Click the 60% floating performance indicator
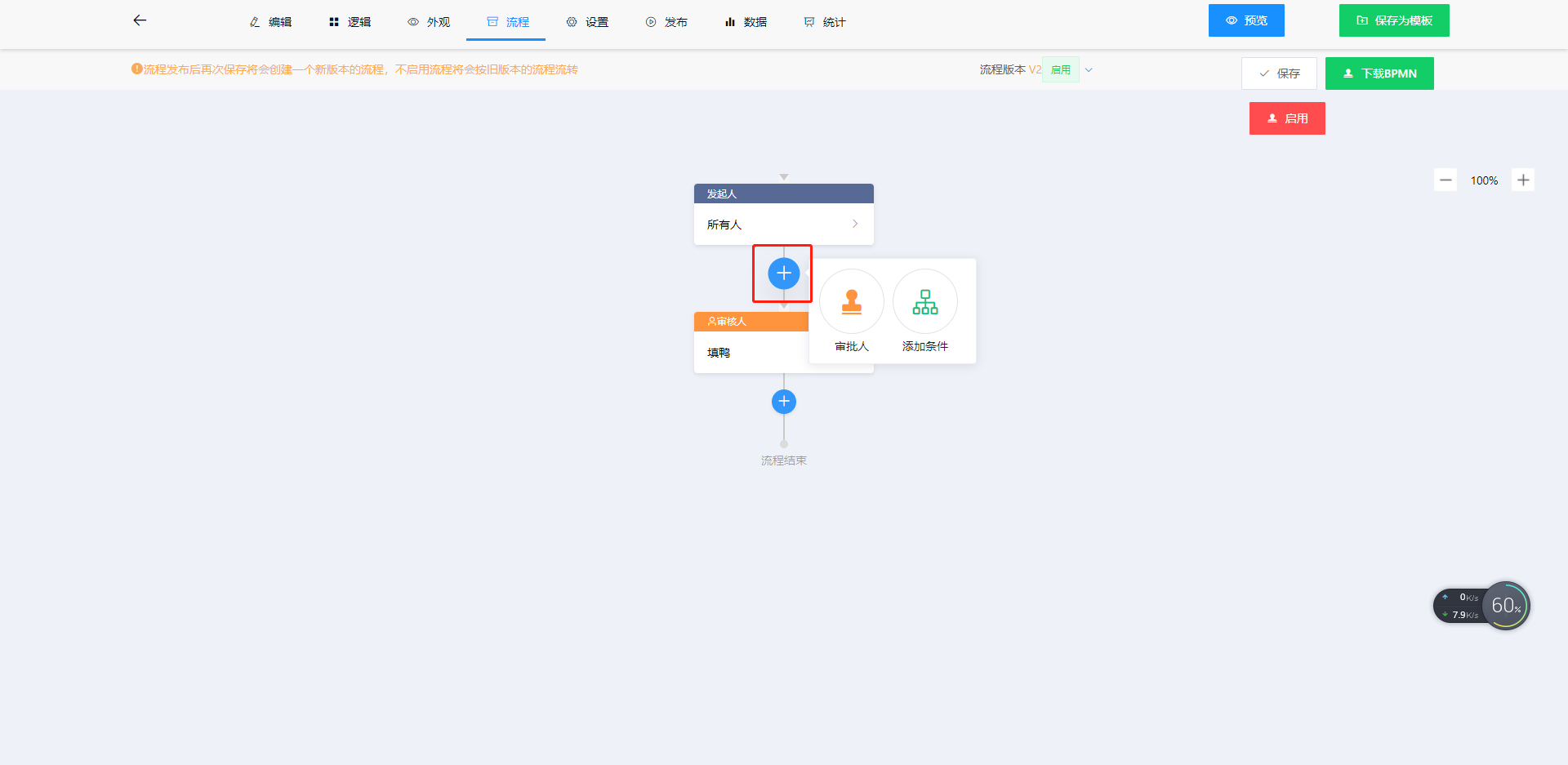 coord(1506,606)
